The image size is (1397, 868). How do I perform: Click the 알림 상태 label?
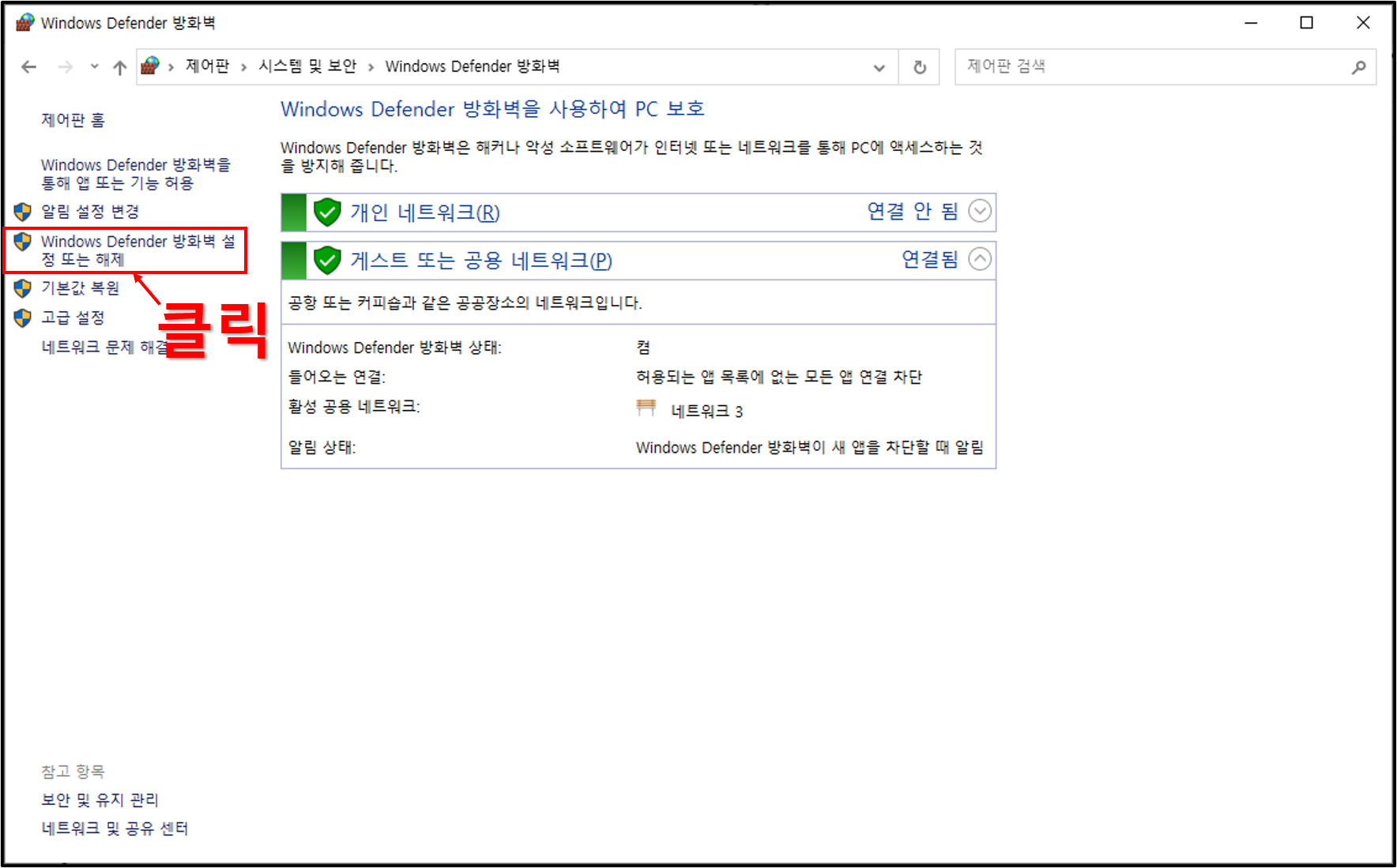click(x=322, y=448)
